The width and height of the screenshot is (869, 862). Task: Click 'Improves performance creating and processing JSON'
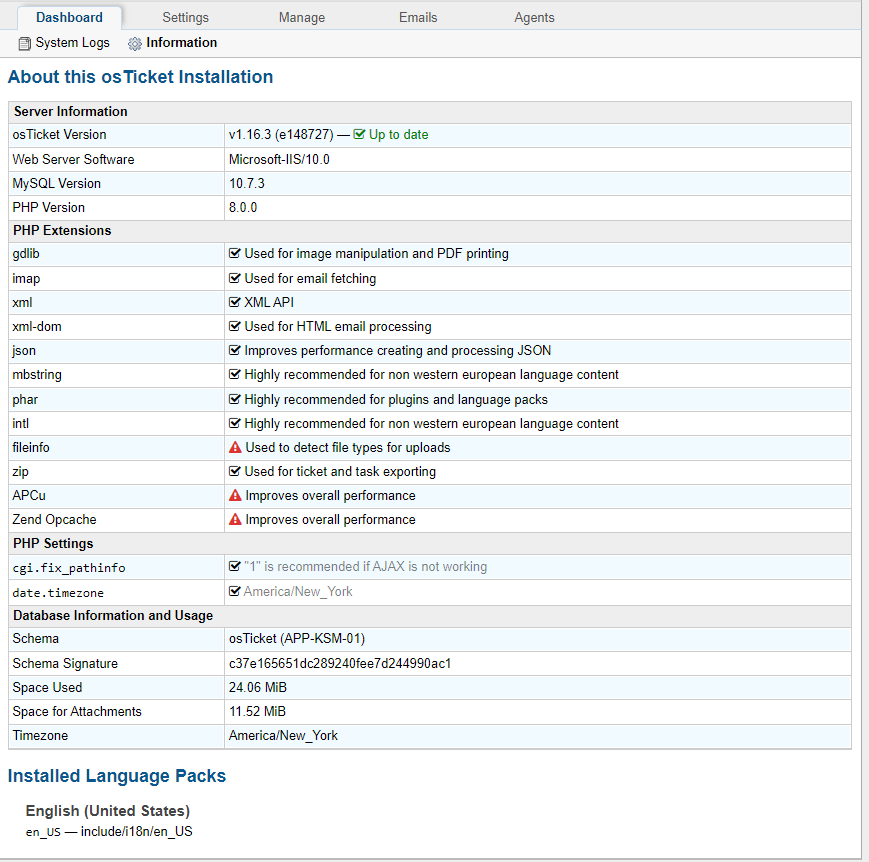pos(398,350)
